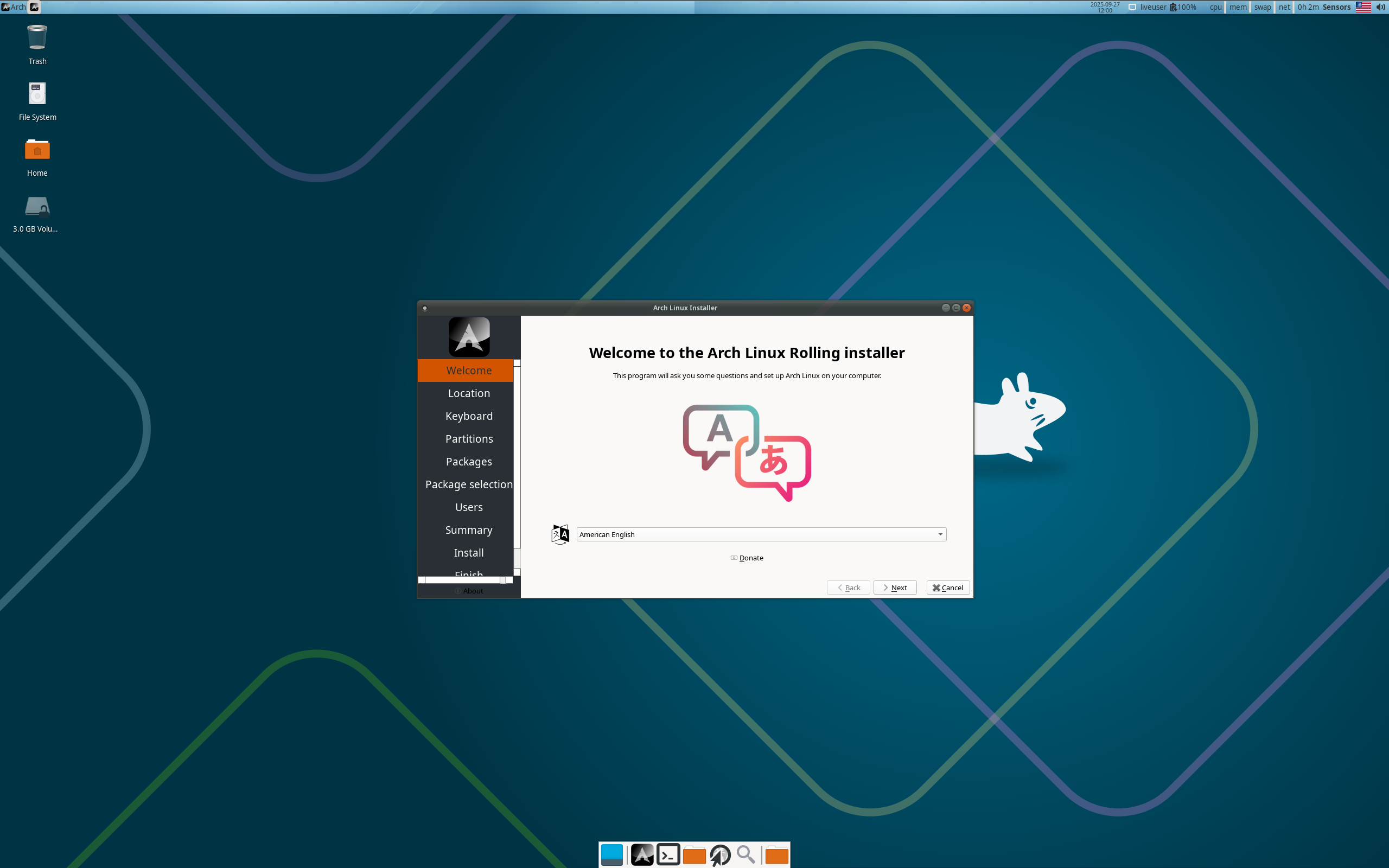The width and height of the screenshot is (1389, 868).
Task: Click the About button in the sidebar
Action: coord(469,591)
